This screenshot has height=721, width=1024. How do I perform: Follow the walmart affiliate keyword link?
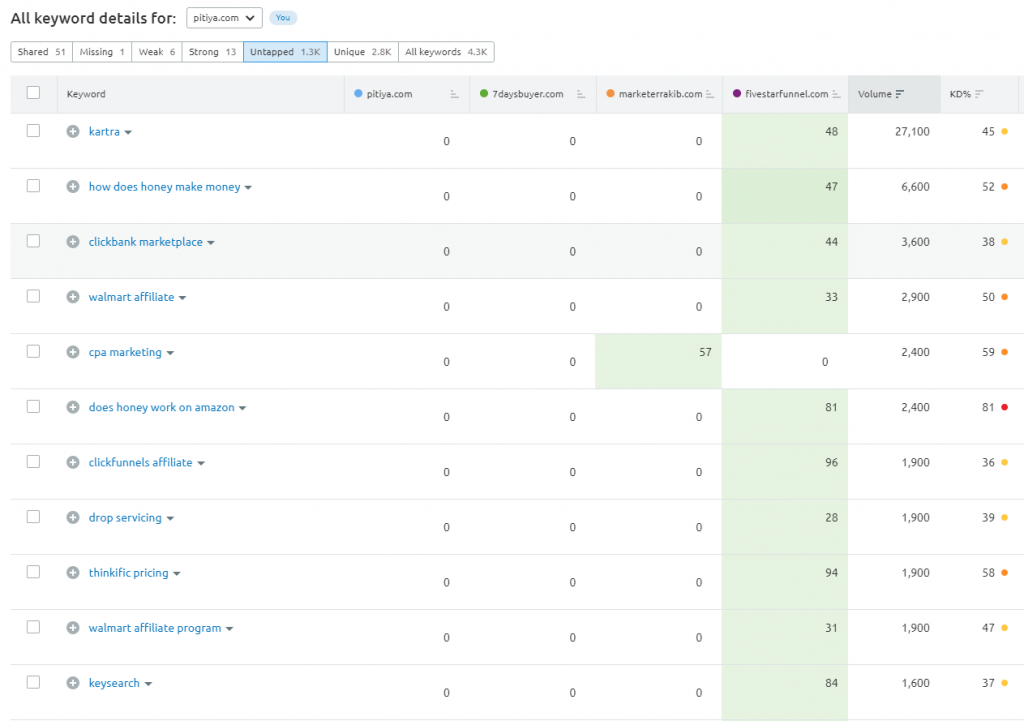pyautogui.click(x=131, y=297)
